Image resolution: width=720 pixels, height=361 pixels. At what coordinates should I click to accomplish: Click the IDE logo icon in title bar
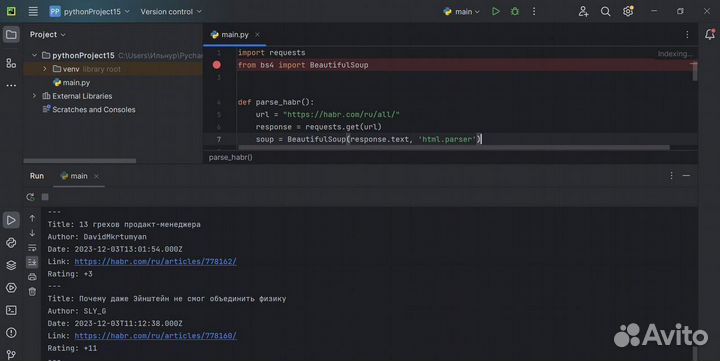pyautogui.click(x=11, y=11)
